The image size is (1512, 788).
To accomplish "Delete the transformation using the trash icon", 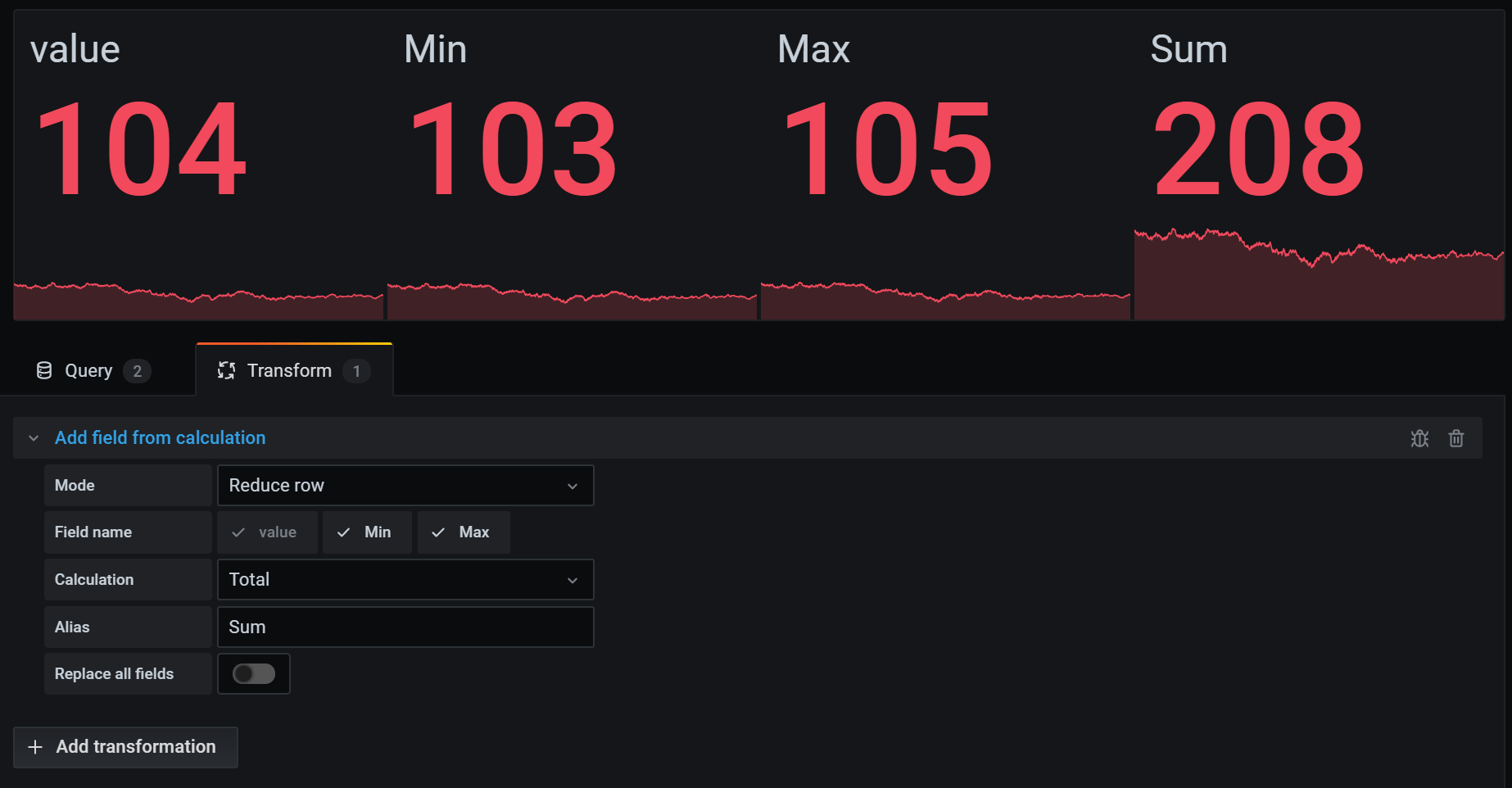I will click(1456, 438).
